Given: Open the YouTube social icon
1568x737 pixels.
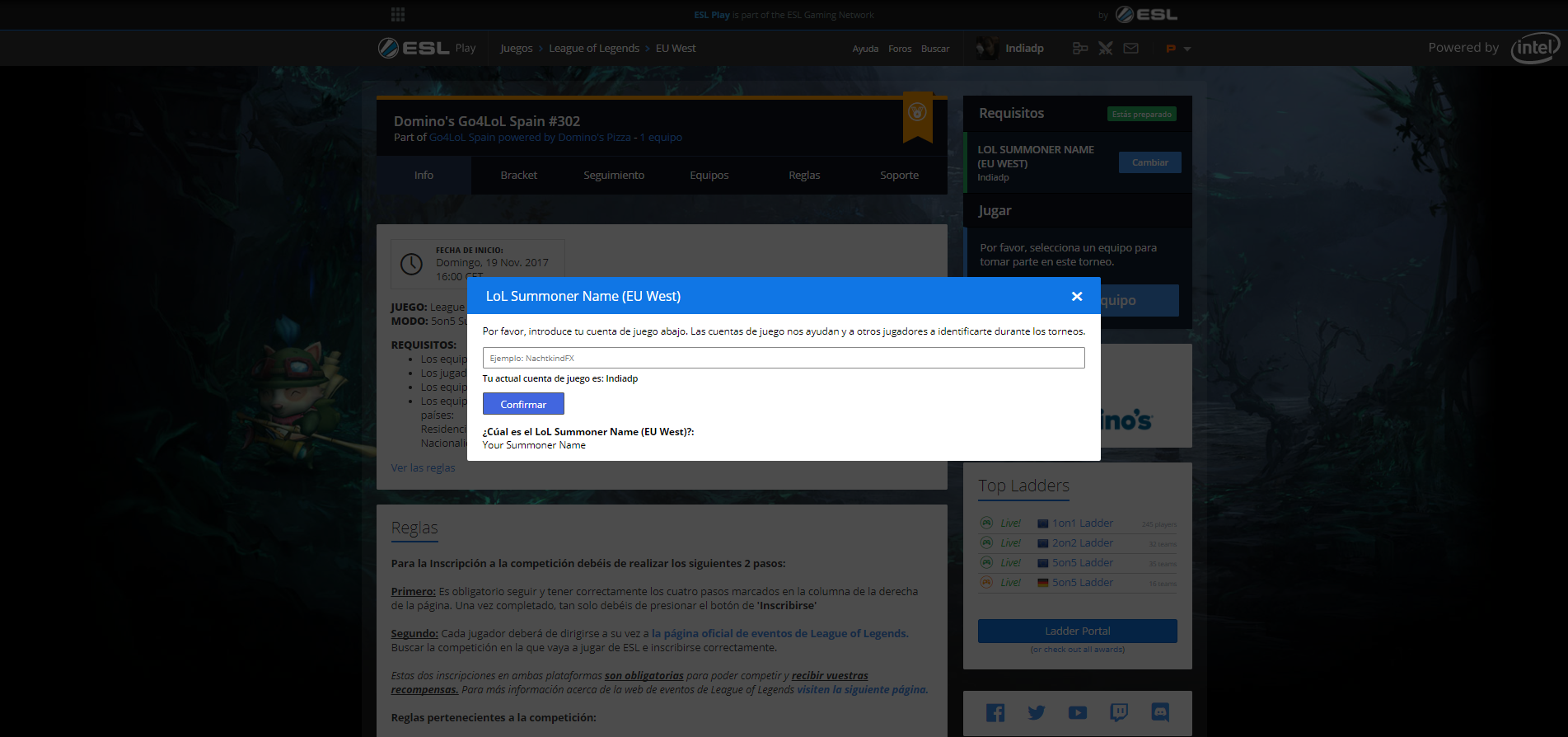Looking at the screenshot, I should (1078, 713).
